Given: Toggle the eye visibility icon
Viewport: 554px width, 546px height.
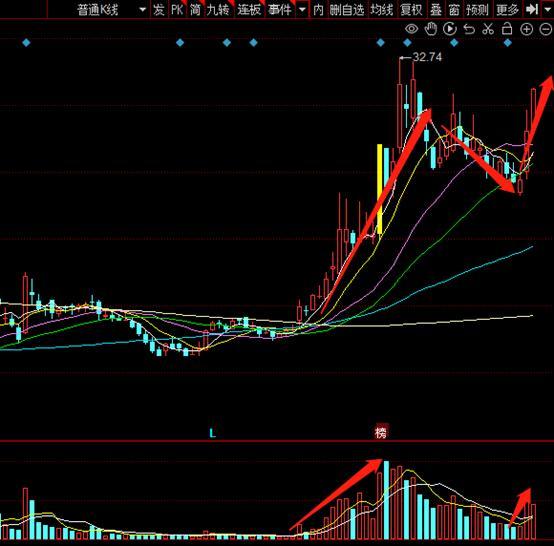Looking at the screenshot, I should [412, 29].
